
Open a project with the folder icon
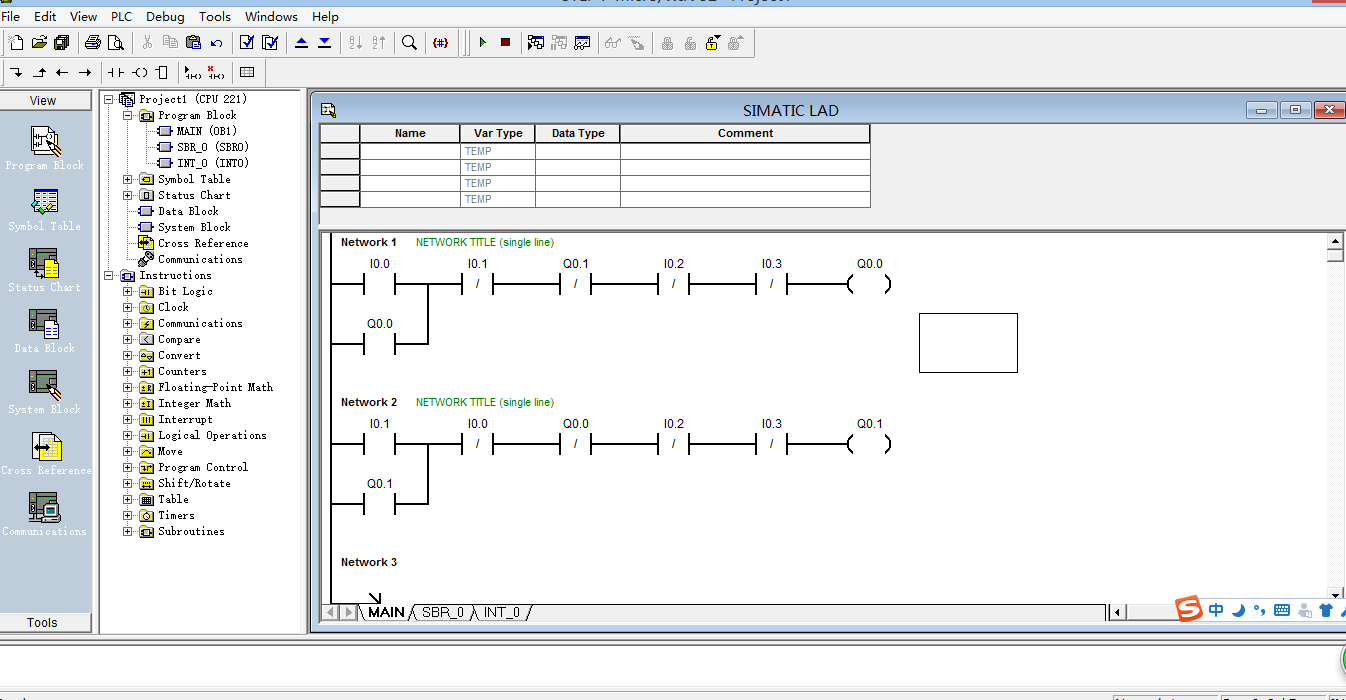(39, 42)
